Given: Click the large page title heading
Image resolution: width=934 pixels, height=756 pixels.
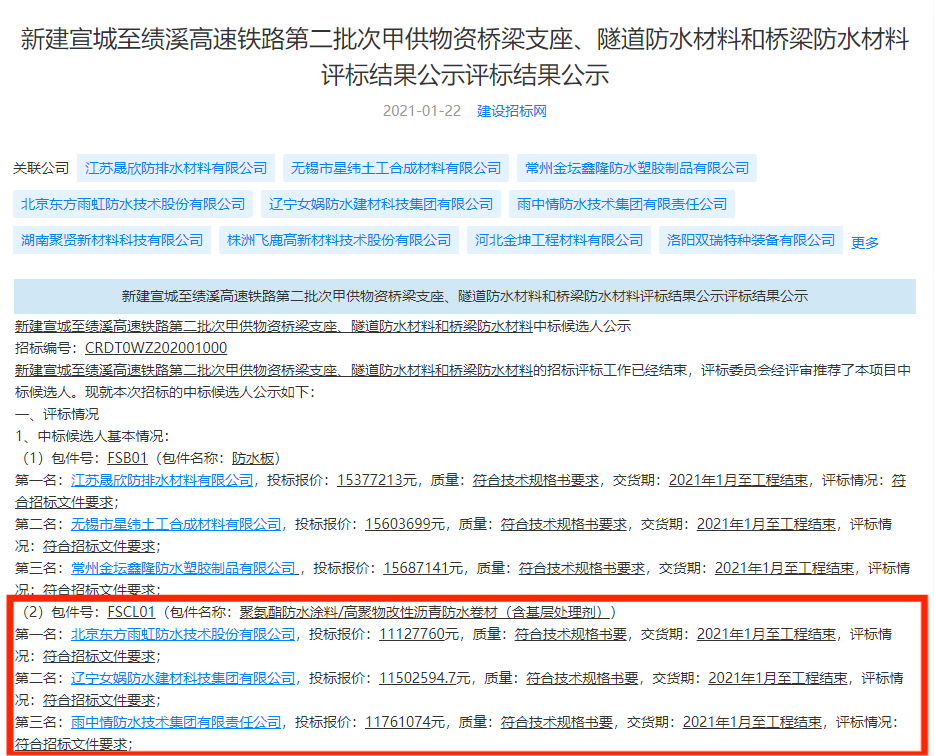Looking at the screenshot, I should pyautogui.click(x=465, y=57).
